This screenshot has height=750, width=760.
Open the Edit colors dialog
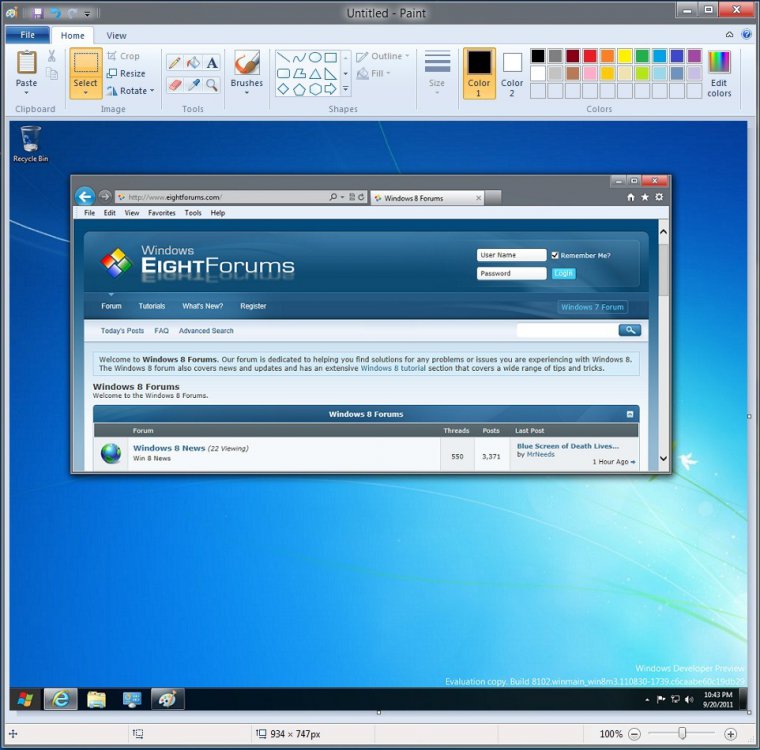point(719,74)
